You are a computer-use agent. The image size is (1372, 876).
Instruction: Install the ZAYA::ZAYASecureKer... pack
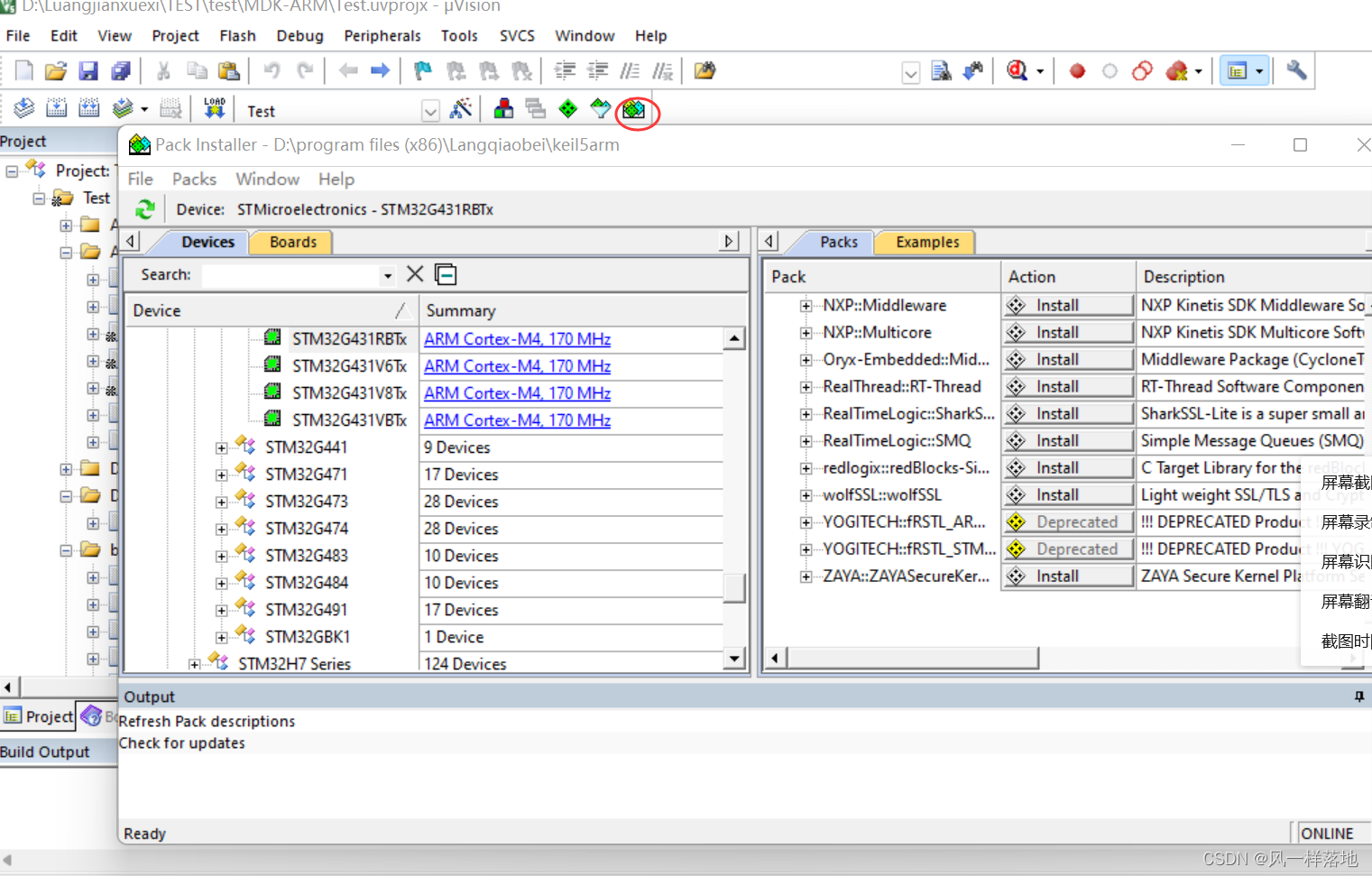pos(1068,576)
